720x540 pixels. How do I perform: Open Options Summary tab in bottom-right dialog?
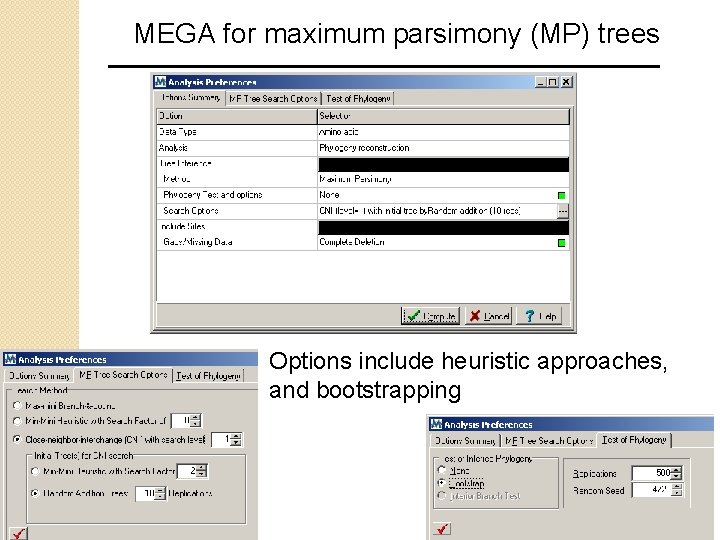tap(465, 441)
